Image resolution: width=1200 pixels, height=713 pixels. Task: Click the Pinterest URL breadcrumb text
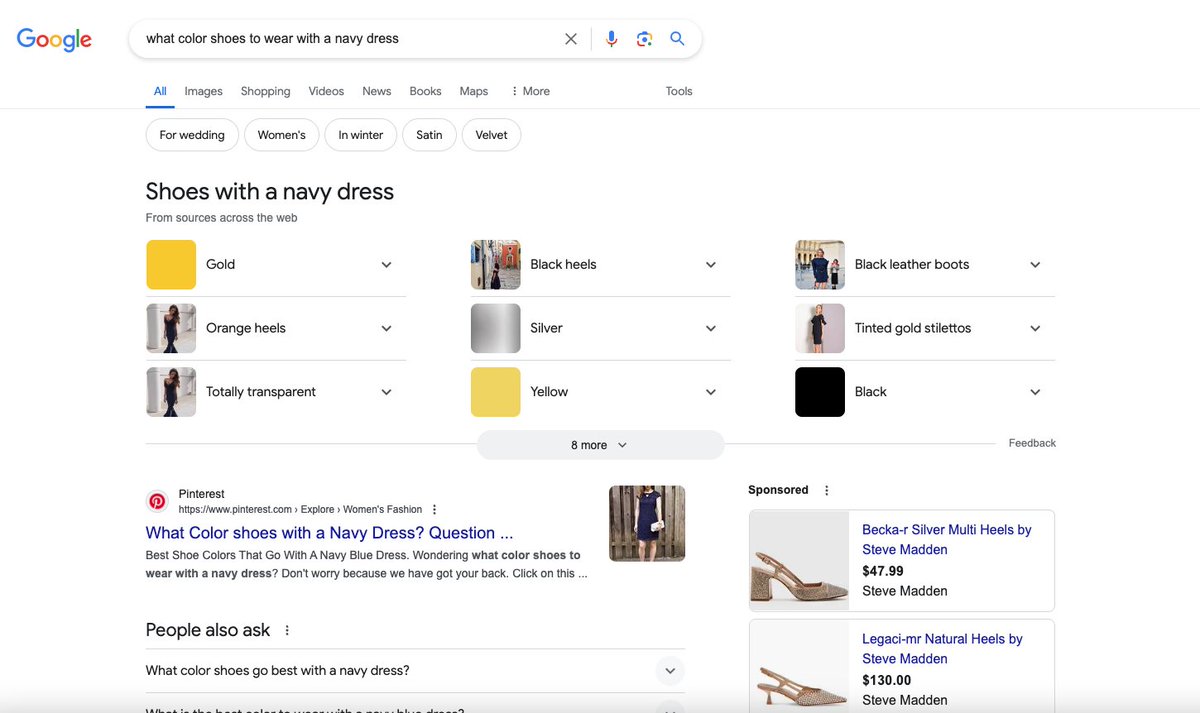[300, 509]
